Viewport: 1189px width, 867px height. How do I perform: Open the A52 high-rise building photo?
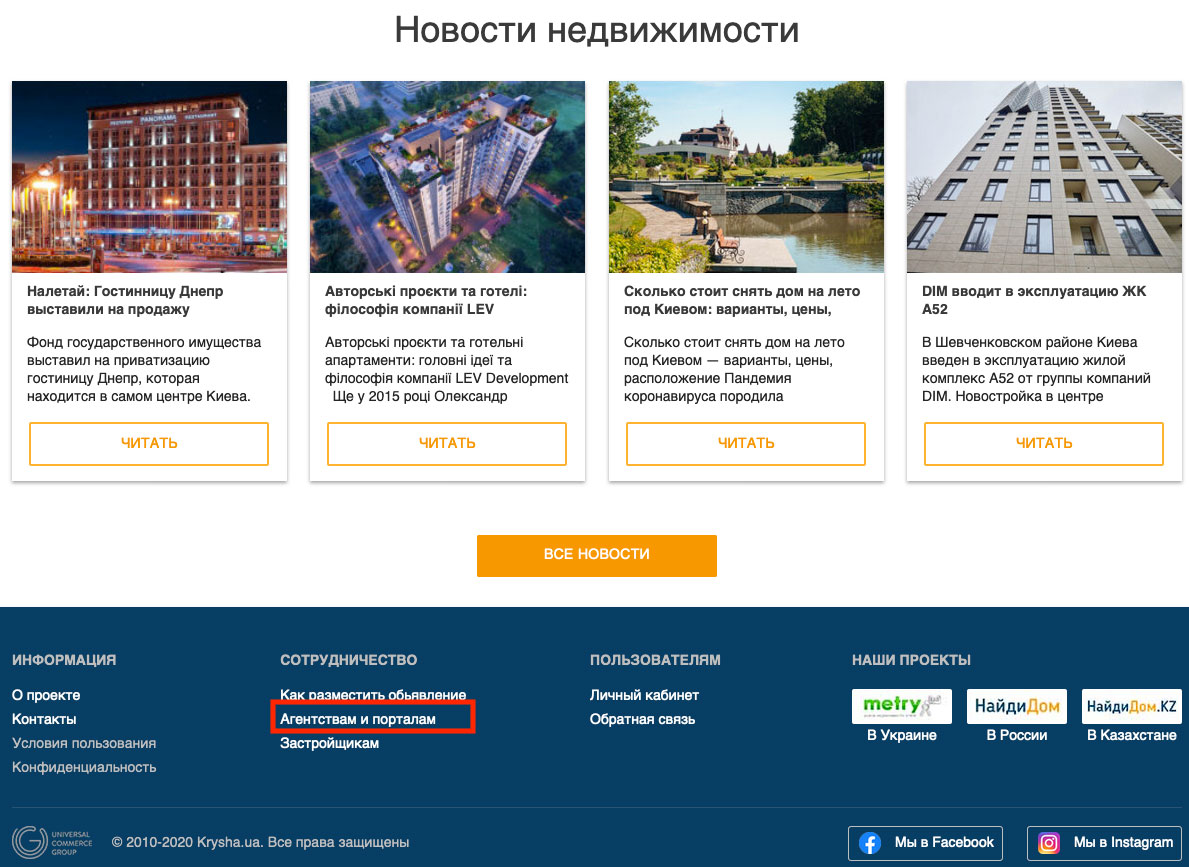(1044, 177)
